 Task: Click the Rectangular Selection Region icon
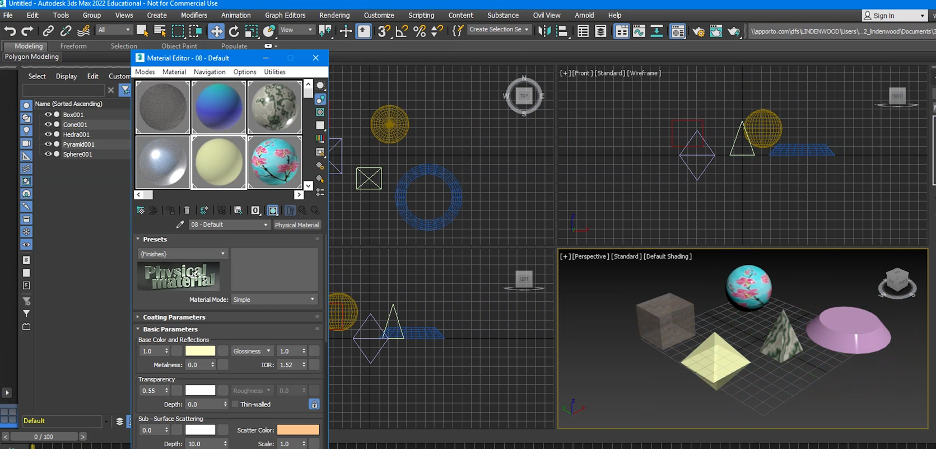(178, 30)
